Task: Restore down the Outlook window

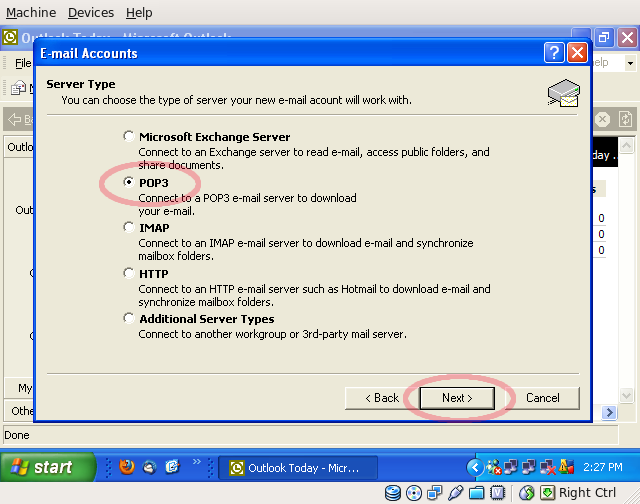Action: tap(604, 38)
